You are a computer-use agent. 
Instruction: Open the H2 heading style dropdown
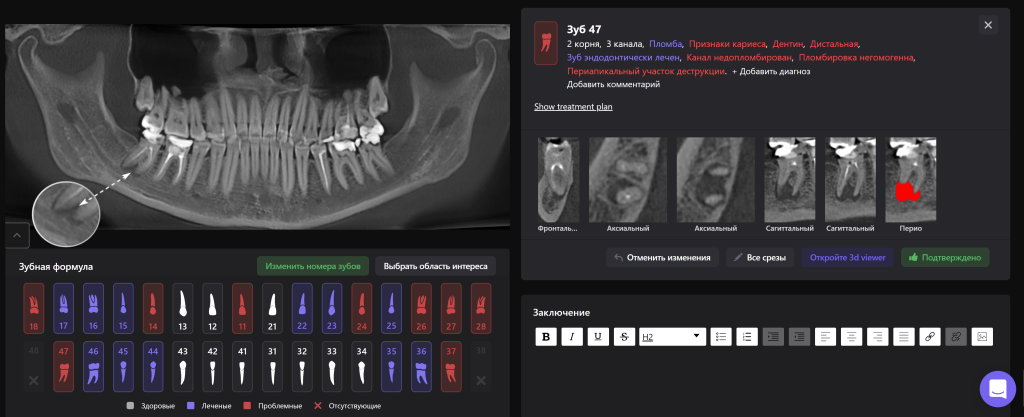click(x=672, y=337)
